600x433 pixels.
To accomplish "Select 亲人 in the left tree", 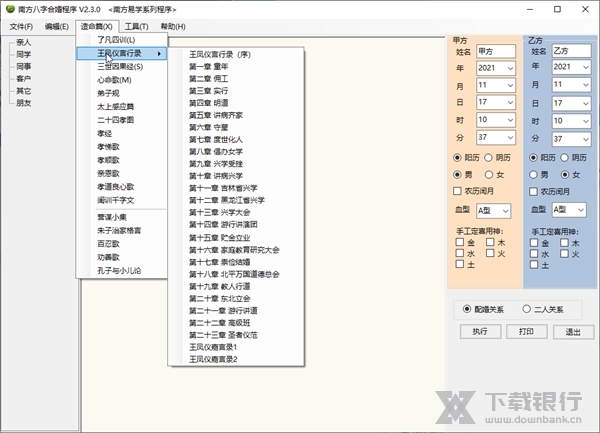I will click(x=23, y=42).
